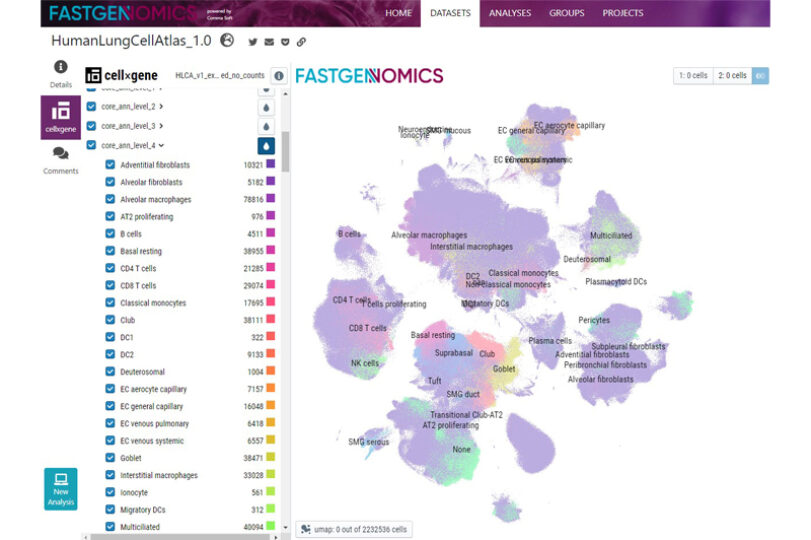The height and width of the screenshot is (540, 811).
Task: Click the FASTGENOMICS header logo
Action: coord(124,13)
